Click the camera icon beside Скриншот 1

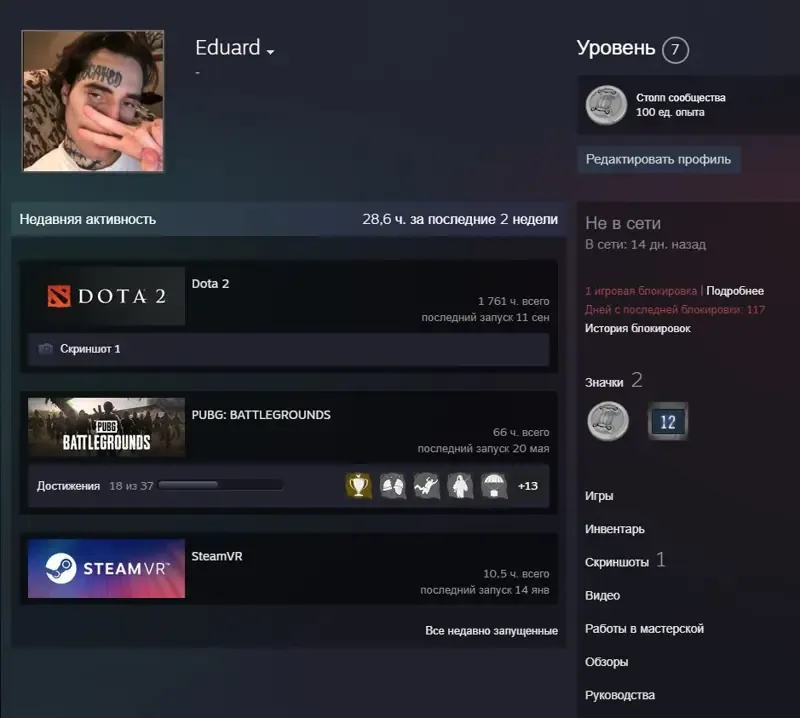[45, 349]
